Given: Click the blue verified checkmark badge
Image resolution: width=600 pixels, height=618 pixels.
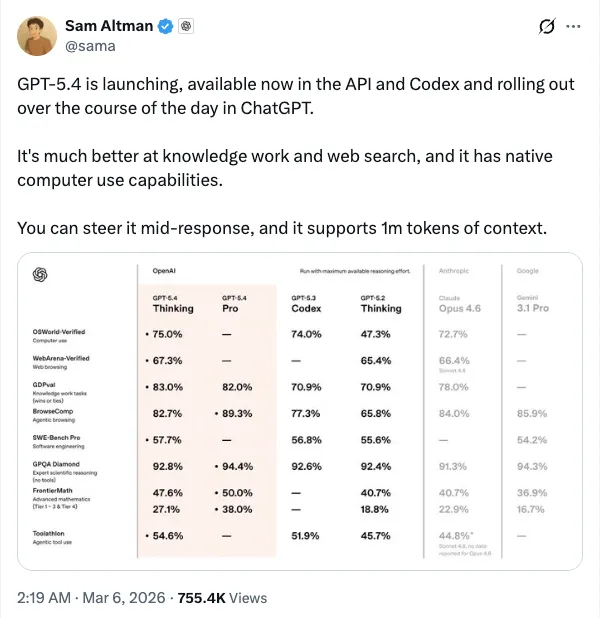Looking at the screenshot, I should (x=166, y=27).
